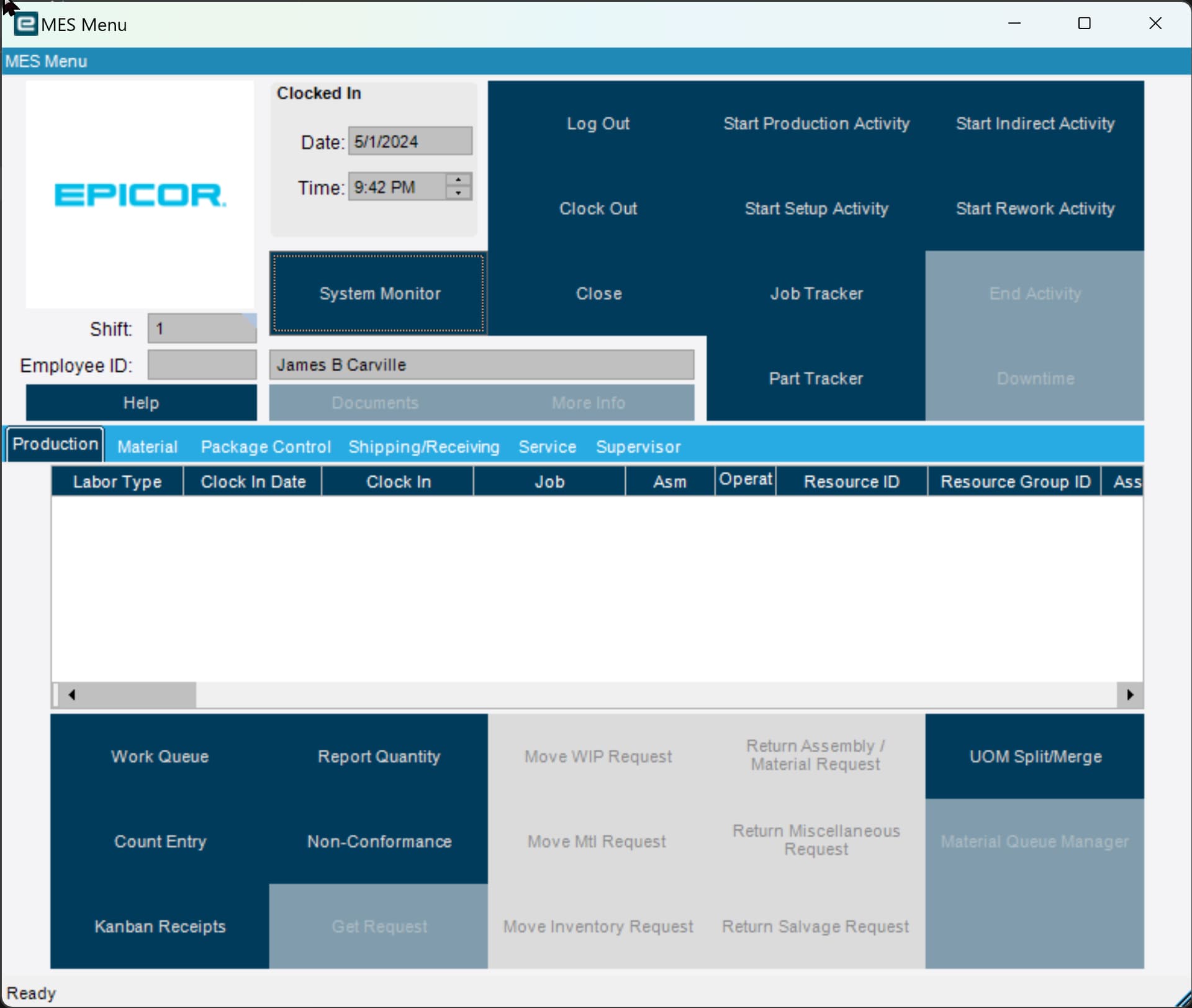Viewport: 1192px width, 1008px height.
Task: Launch the Job Tracker
Action: click(x=816, y=294)
